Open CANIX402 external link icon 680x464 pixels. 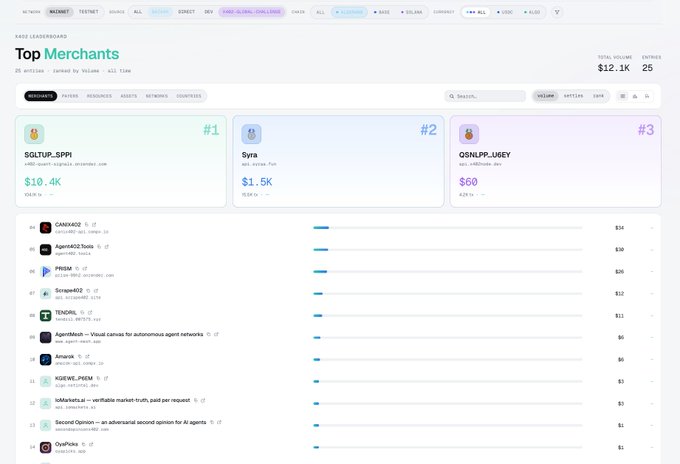[x=94, y=225]
